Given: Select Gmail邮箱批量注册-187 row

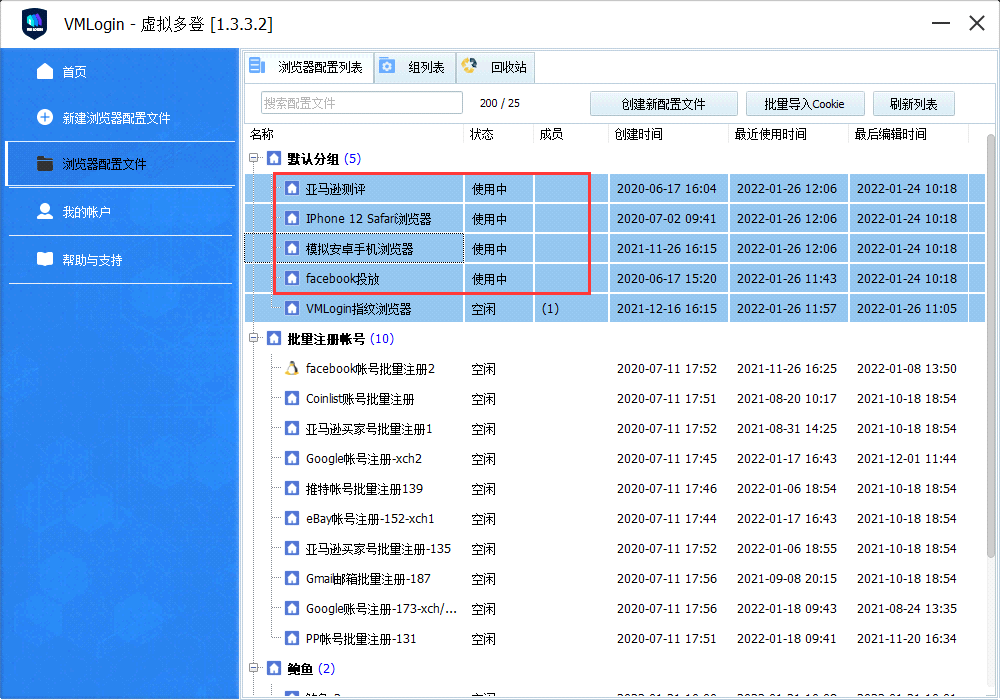Looking at the screenshot, I should (615, 578).
